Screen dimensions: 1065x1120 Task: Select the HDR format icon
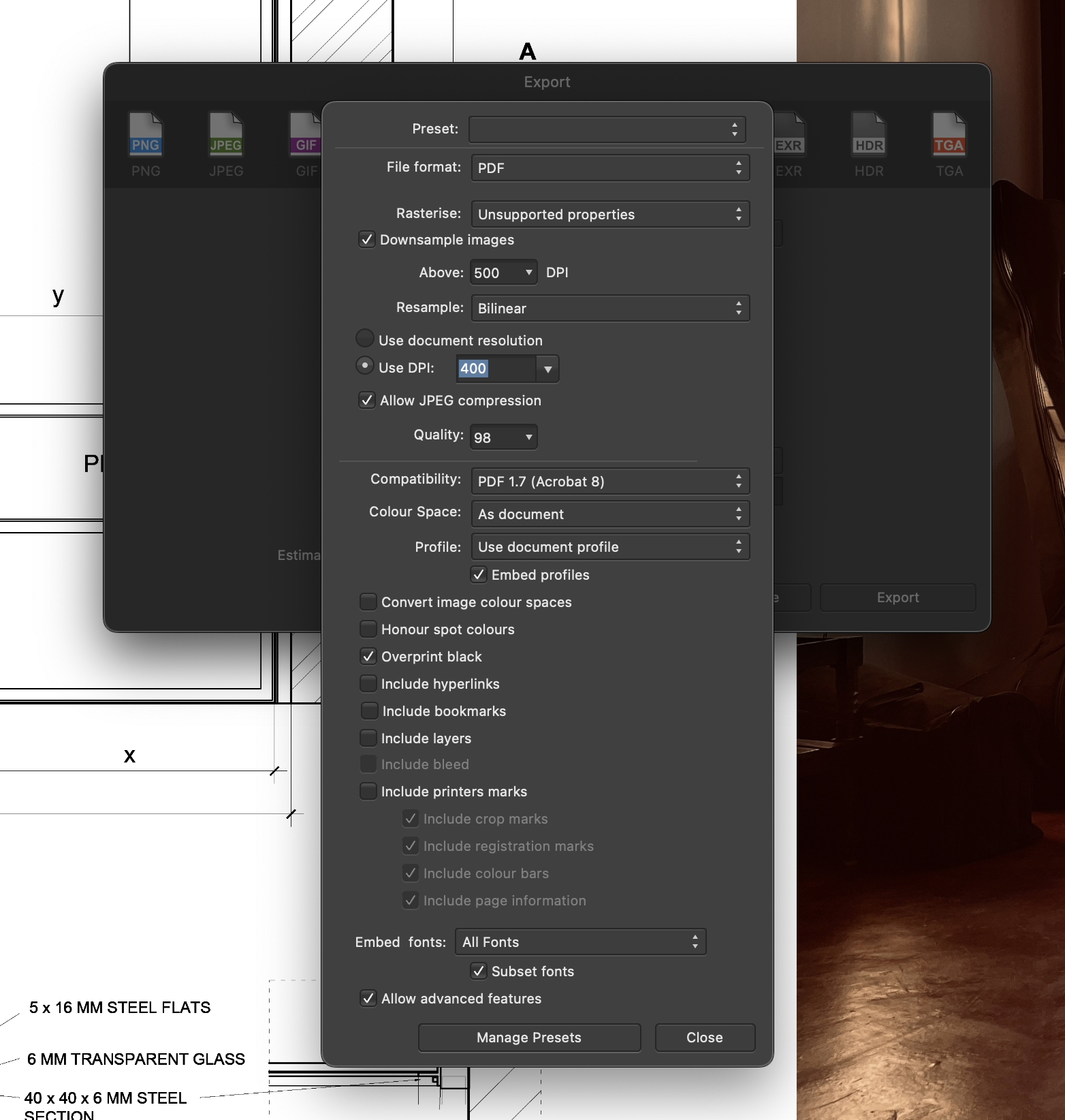point(869,134)
